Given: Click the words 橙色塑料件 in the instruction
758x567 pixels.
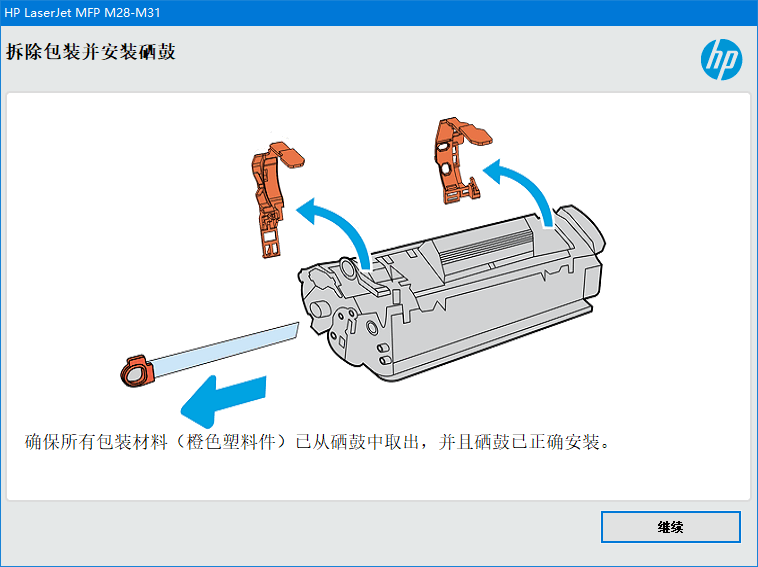Looking at the screenshot, I should tap(231, 442).
